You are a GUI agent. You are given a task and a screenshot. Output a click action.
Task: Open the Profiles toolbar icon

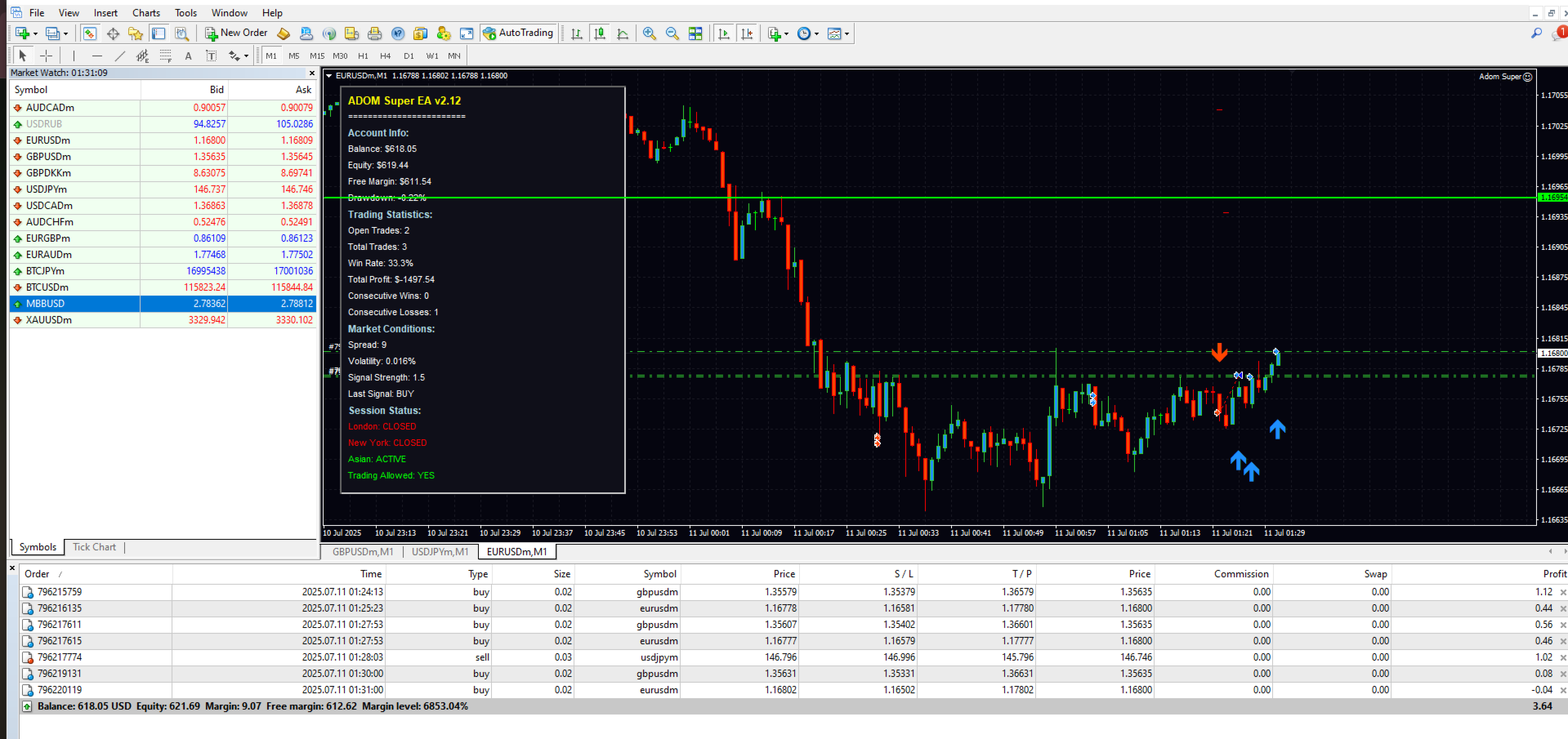coord(52,33)
